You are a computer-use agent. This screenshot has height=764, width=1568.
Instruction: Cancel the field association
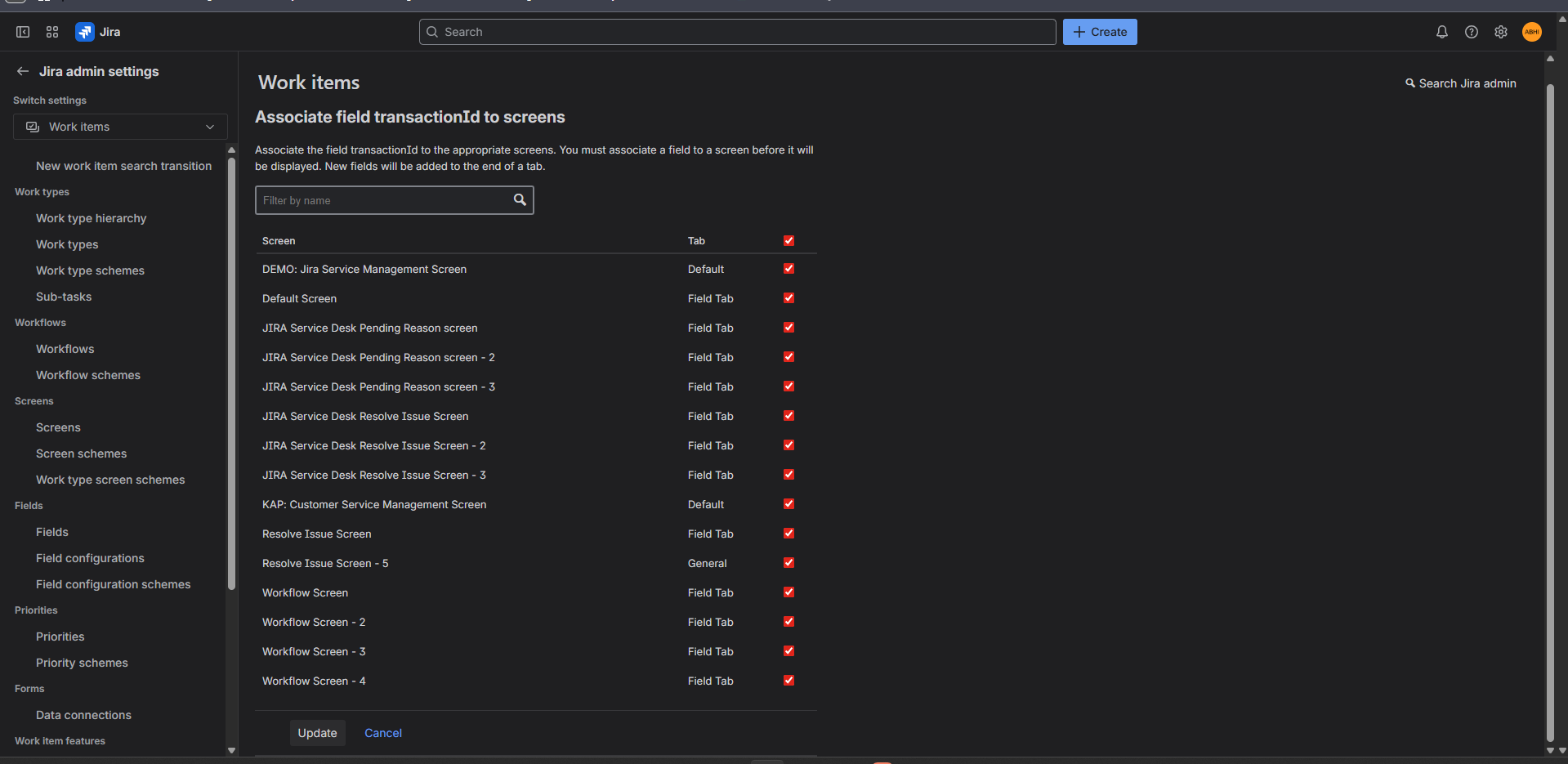point(383,733)
